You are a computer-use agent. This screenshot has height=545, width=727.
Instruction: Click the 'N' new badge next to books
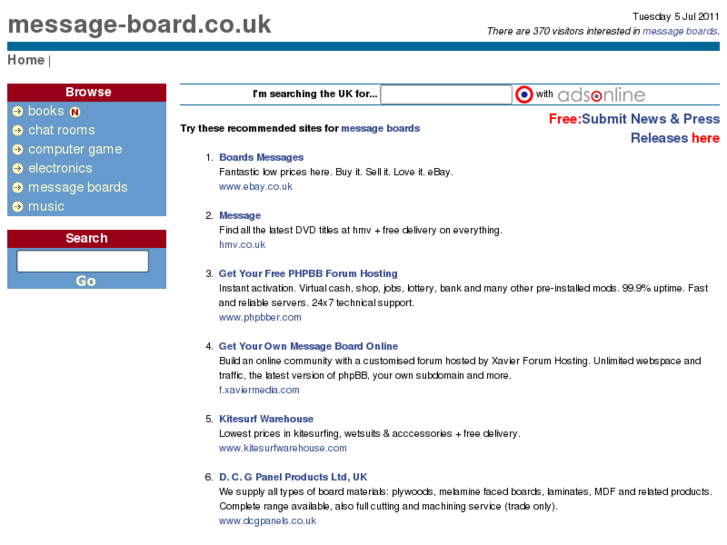(75, 112)
